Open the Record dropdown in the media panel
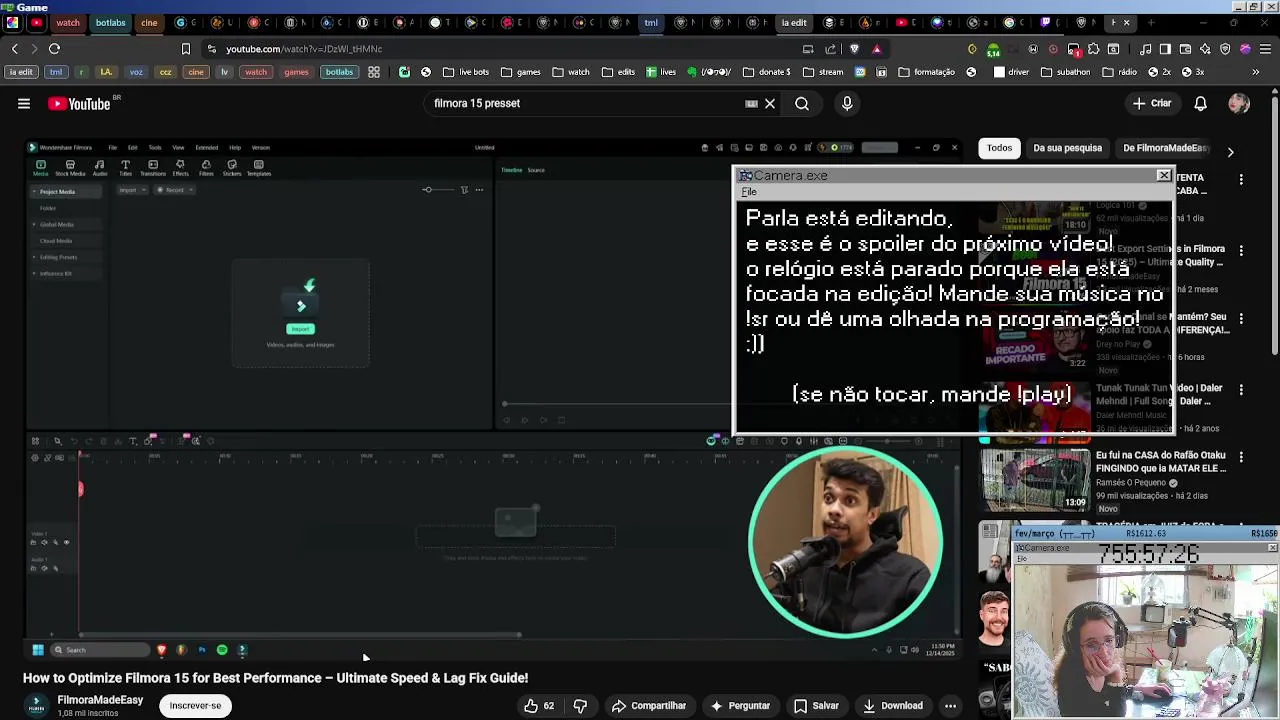This screenshot has height=720, width=1280. [174, 190]
